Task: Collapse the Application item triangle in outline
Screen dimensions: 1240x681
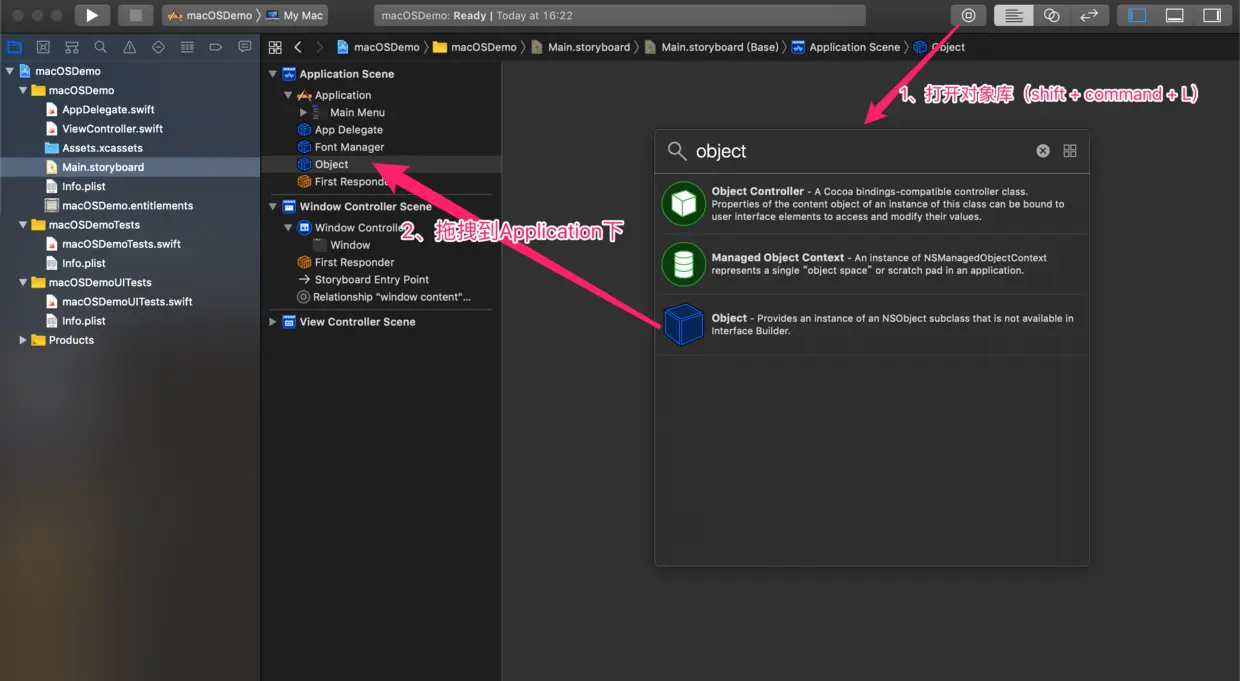Action: (x=288, y=95)
